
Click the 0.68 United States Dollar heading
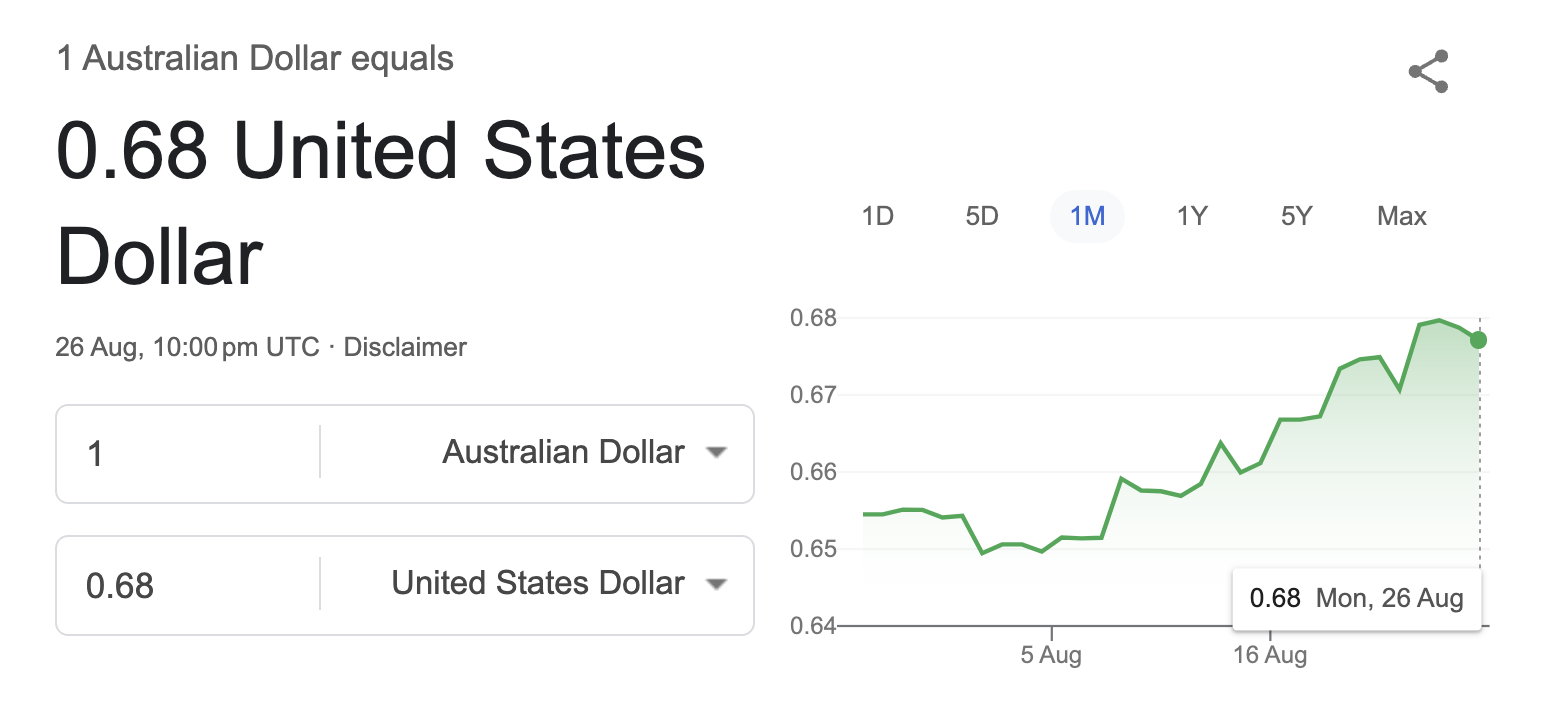pos(381,204)
